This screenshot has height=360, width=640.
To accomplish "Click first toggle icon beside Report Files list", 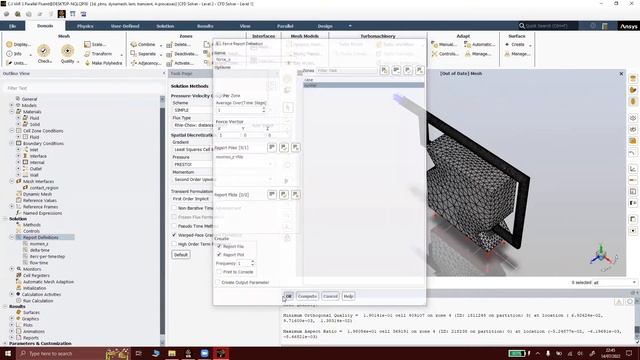I will tap(272, 147).
